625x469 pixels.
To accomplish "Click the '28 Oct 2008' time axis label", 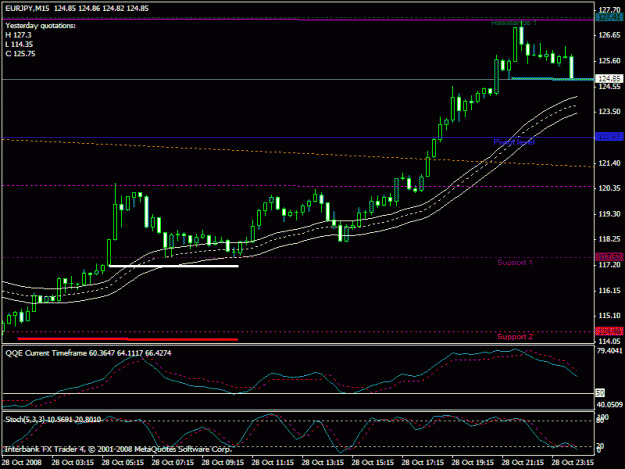I will point(22,463).
